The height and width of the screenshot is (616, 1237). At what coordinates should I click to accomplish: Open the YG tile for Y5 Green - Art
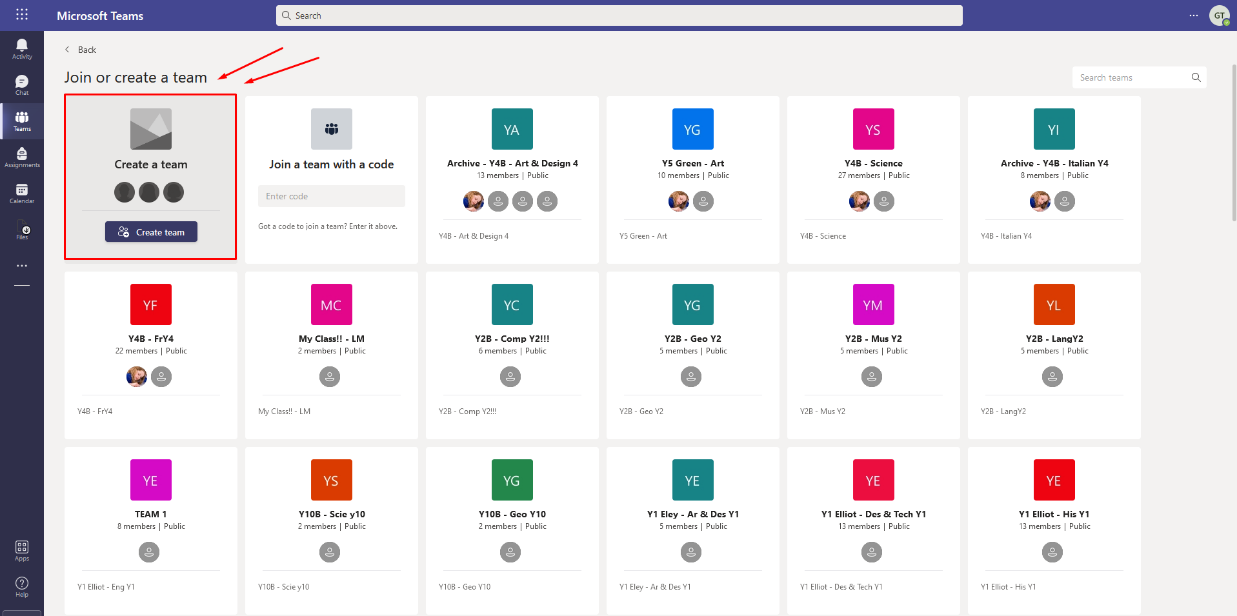[x=693, y=129]
